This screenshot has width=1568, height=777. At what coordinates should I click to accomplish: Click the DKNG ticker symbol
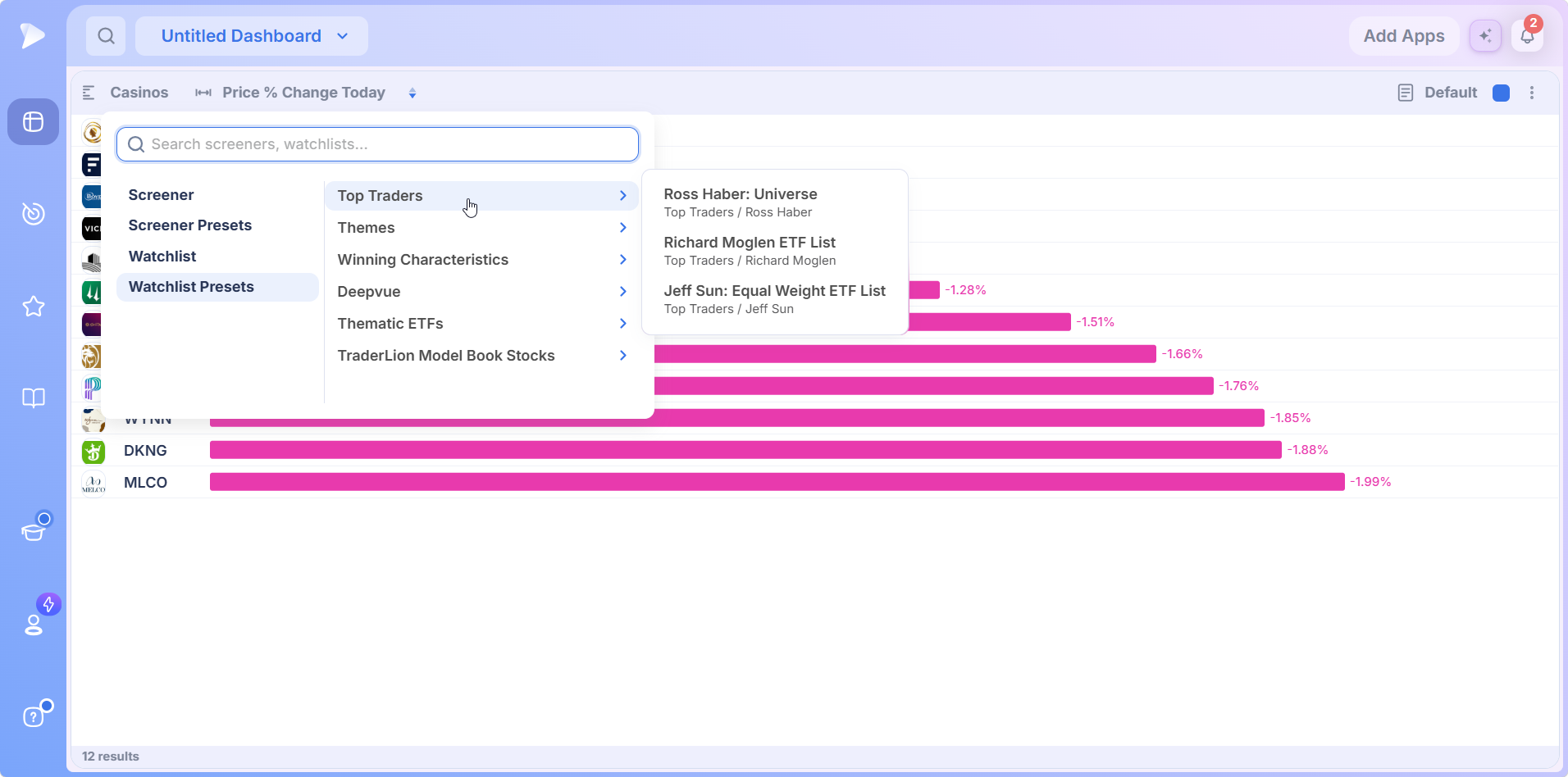click(x=145, y=451)
